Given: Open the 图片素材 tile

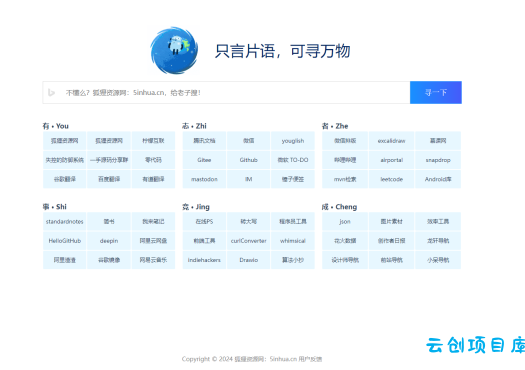Looking at the screenshot, I should [x=391, y=221].
